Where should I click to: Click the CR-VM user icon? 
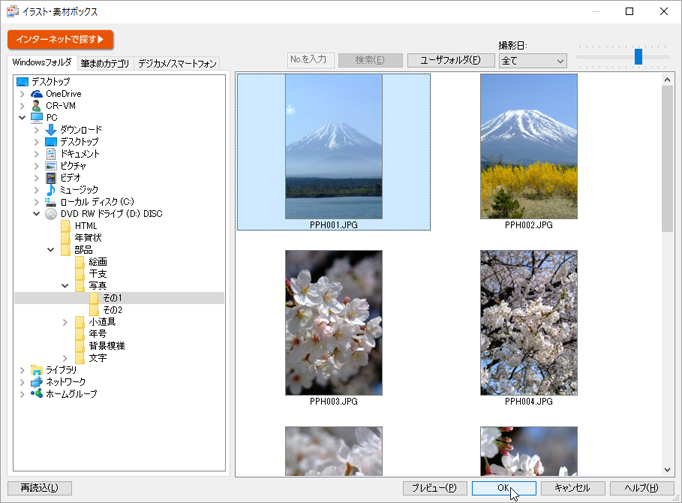37,106
